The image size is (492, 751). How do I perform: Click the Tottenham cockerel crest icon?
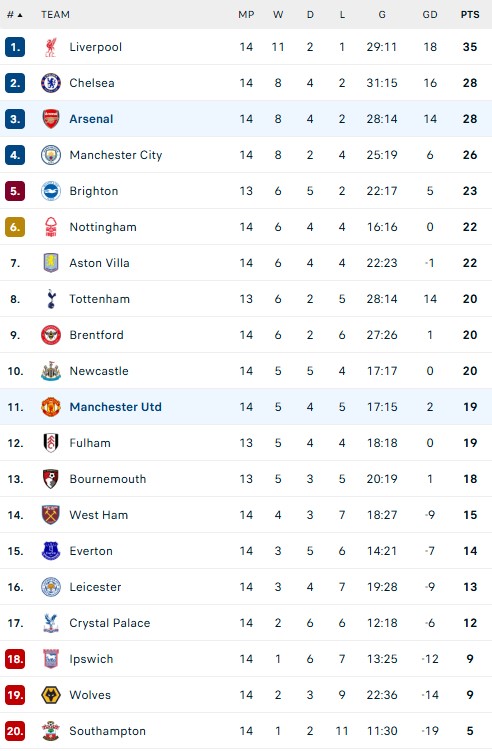(50, 299)
